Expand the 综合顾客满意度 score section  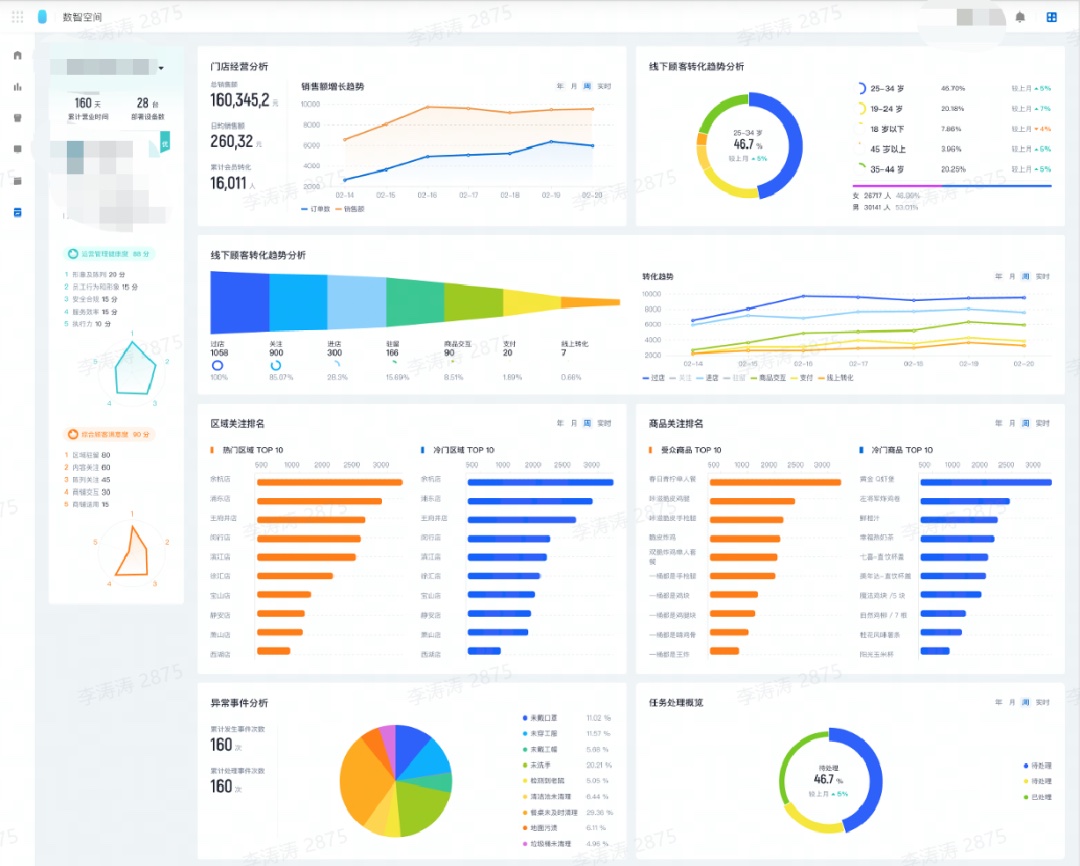click(x=108, y=434)
